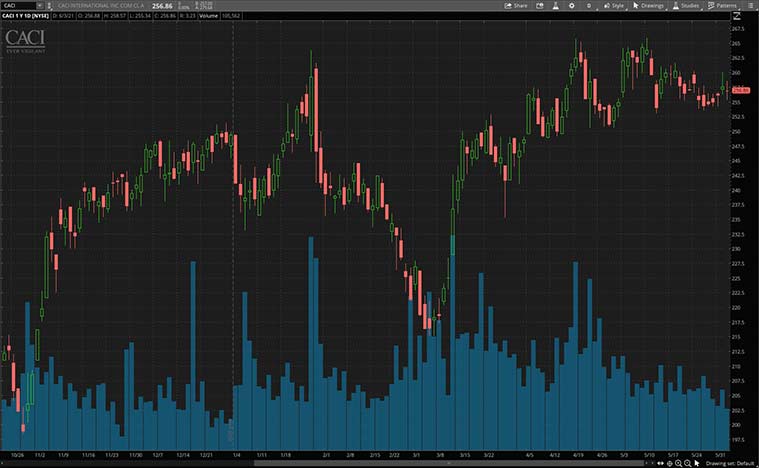Open the hamburger menu at top right
Image resolution: width=759 pixels, height=468 pixels.
pyautogui.click(x=749, y=5)
